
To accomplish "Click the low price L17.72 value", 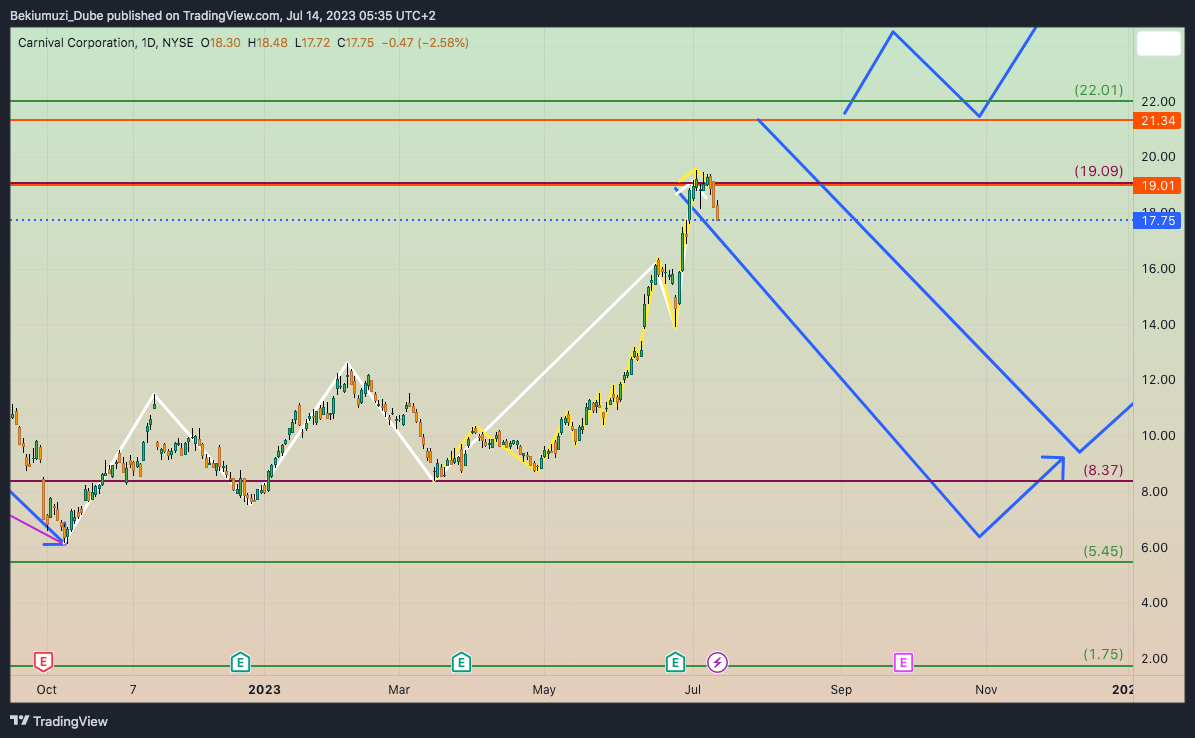I will (312, 43).
